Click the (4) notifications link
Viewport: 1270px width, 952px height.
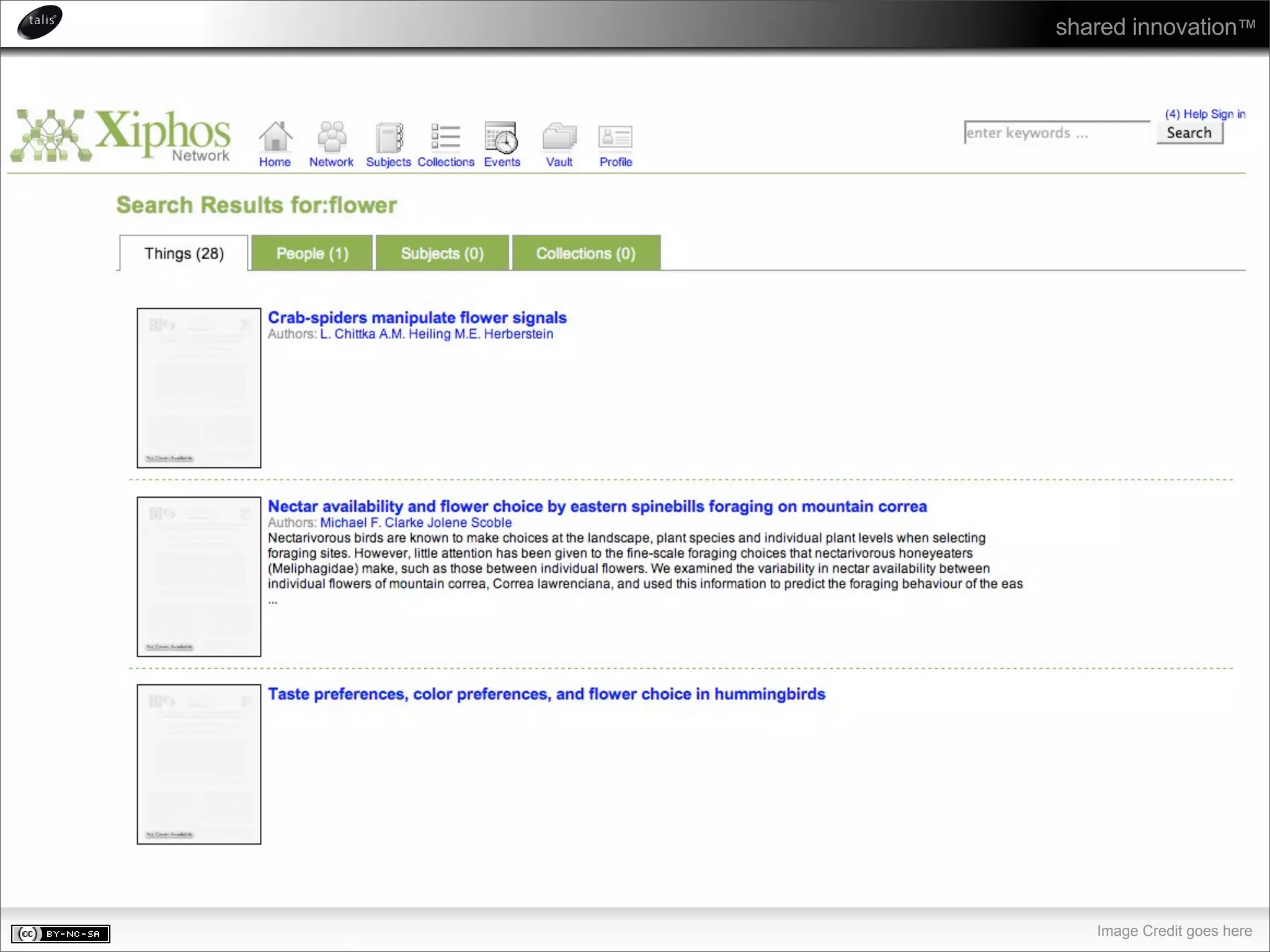point(1172,114)
